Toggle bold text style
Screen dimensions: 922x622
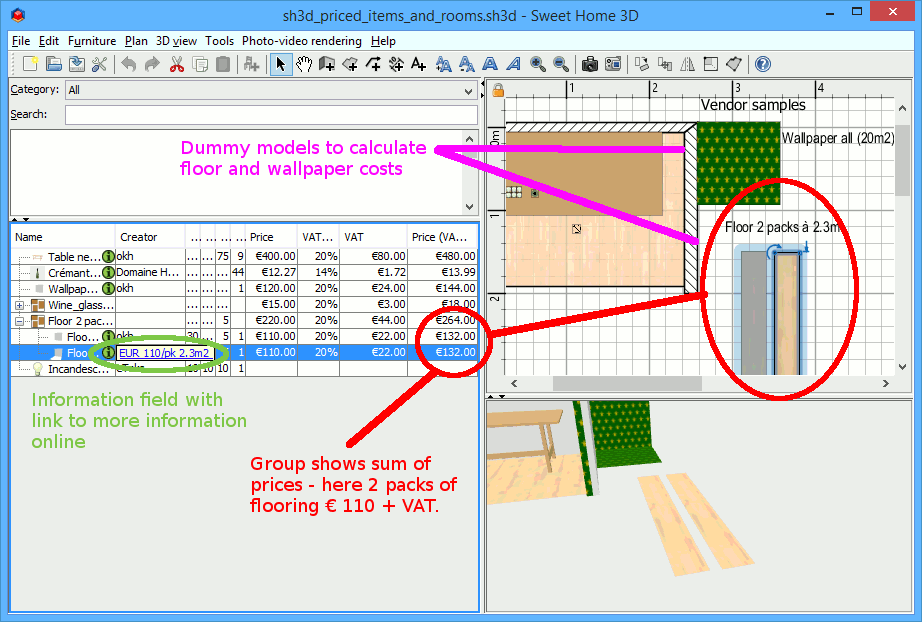pyautogui.click(x=490, y=63)
